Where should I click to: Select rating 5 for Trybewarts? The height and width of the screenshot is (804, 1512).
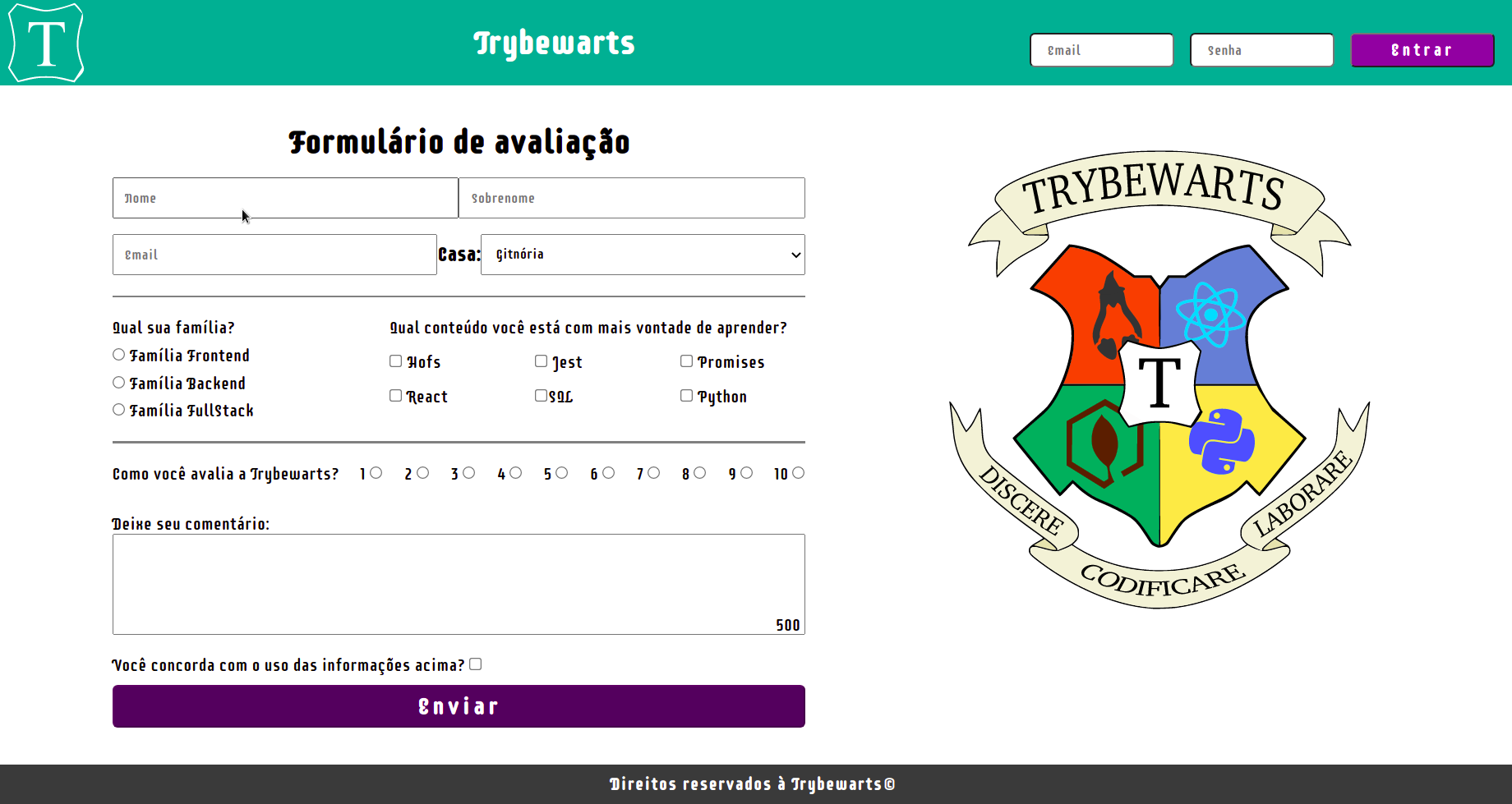coord(563,472)
